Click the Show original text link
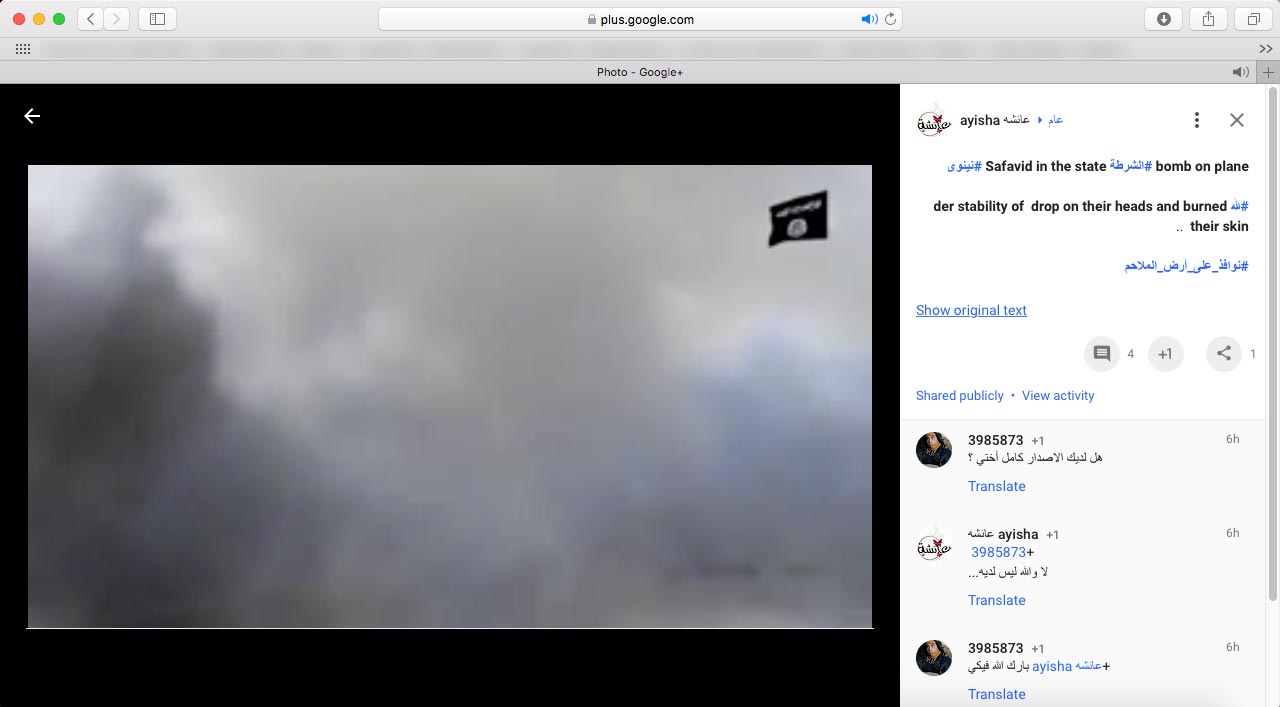Screen dimensions: 1280x707 point(971,310)
